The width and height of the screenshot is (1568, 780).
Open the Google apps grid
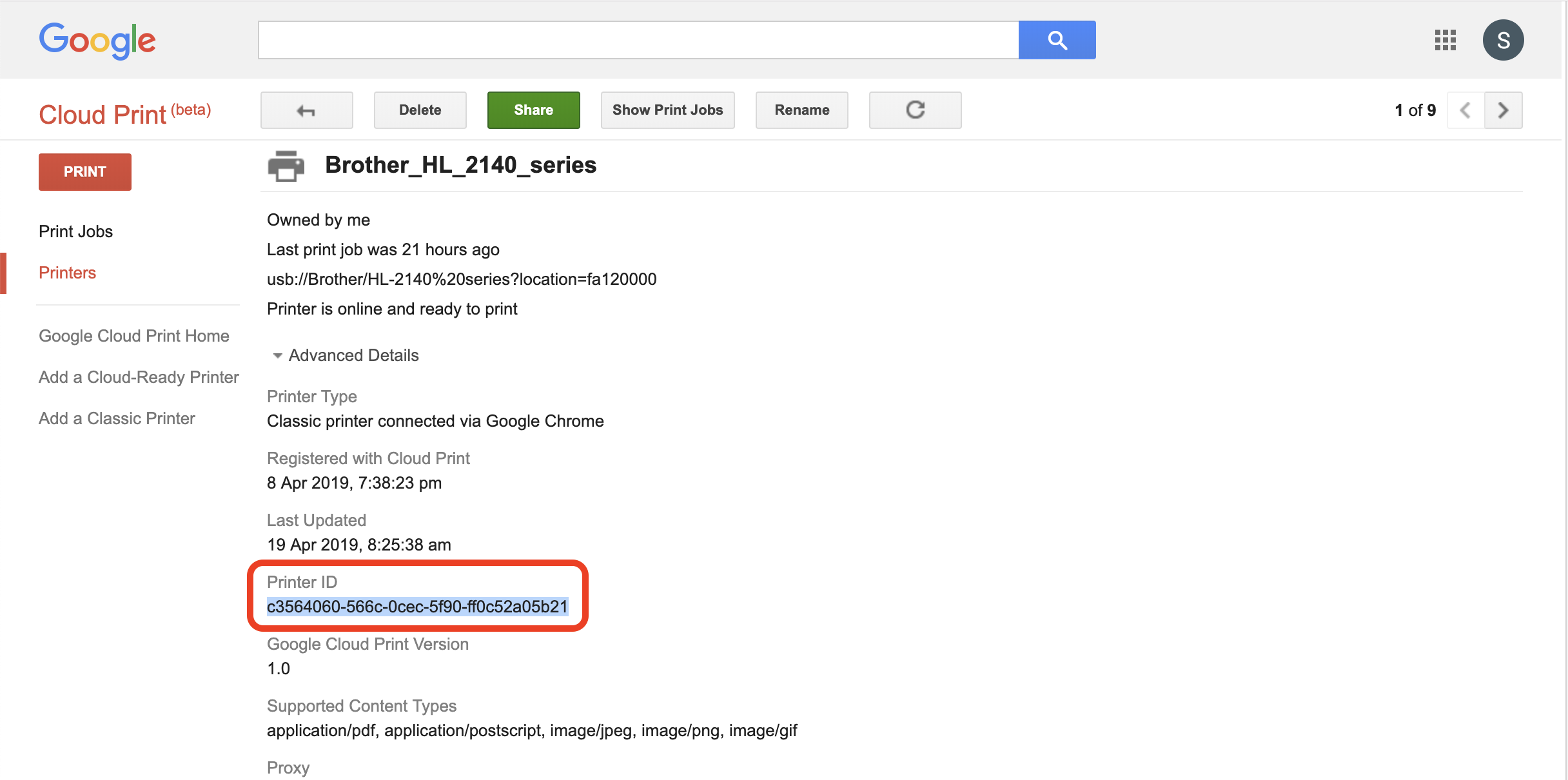[1445, 40]
